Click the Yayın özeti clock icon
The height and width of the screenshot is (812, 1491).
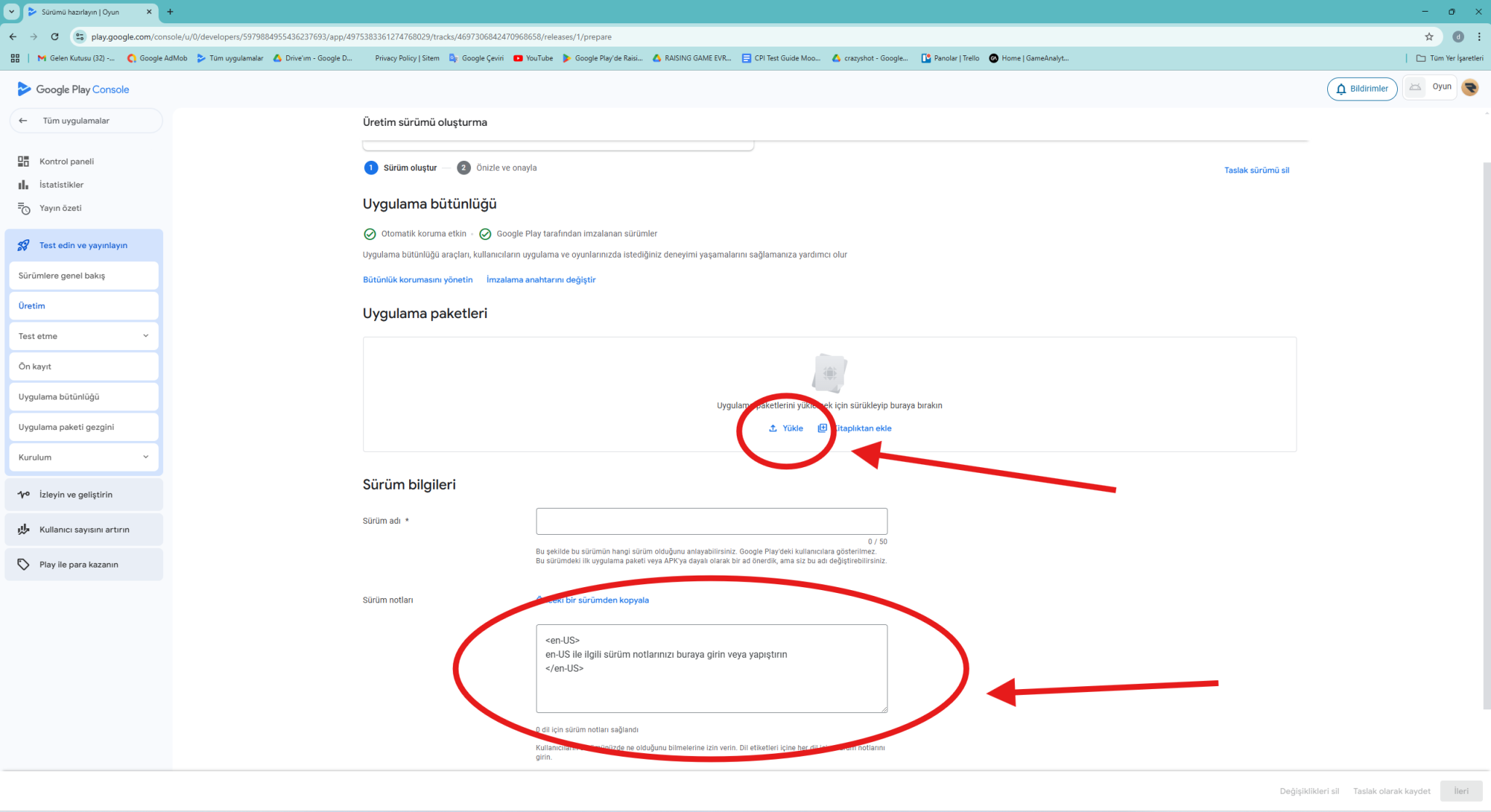23,209
